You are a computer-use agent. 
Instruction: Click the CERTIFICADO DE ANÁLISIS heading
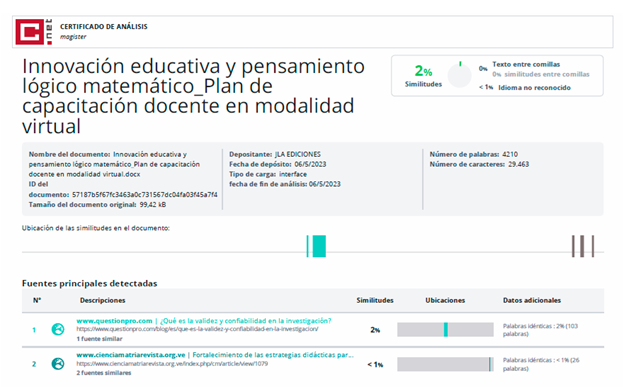pos(103,27)
